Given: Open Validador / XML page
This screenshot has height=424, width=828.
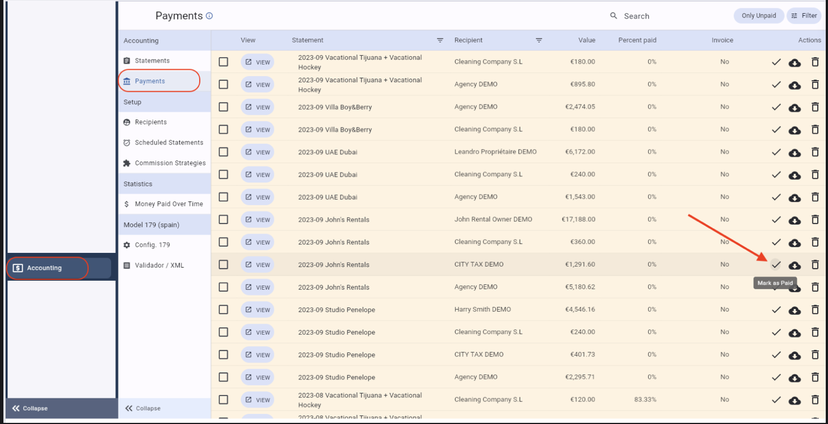Looking at the screenshot, I should click(x=165, y=266).
